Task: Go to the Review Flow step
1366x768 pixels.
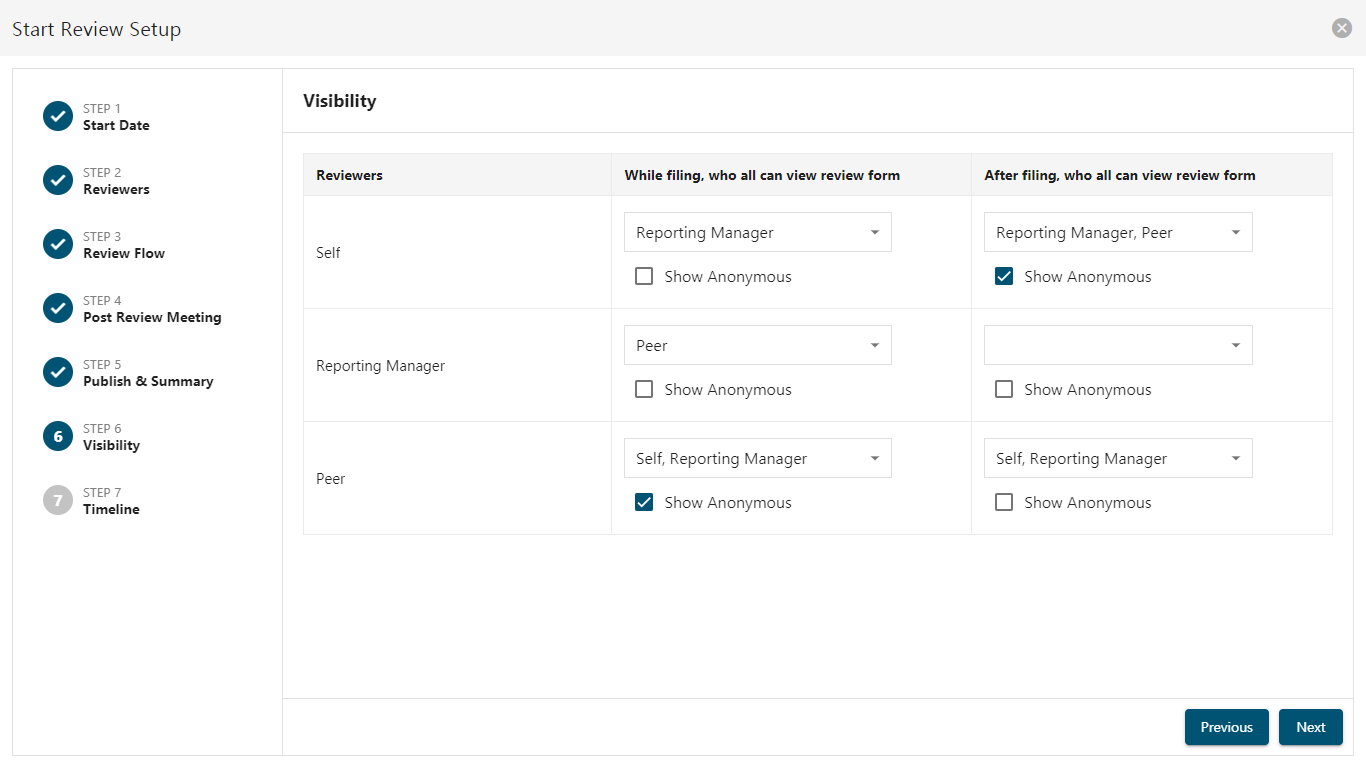Action: 124,254
